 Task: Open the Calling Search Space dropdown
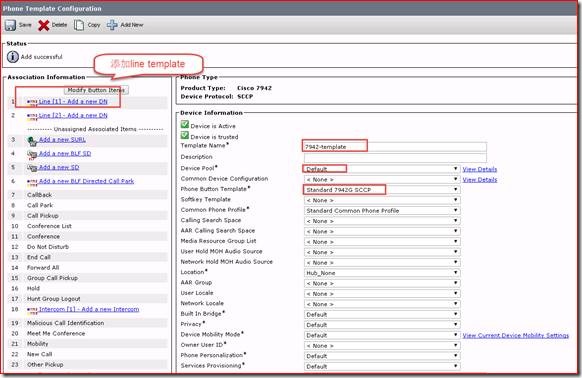tap(382, 221)
